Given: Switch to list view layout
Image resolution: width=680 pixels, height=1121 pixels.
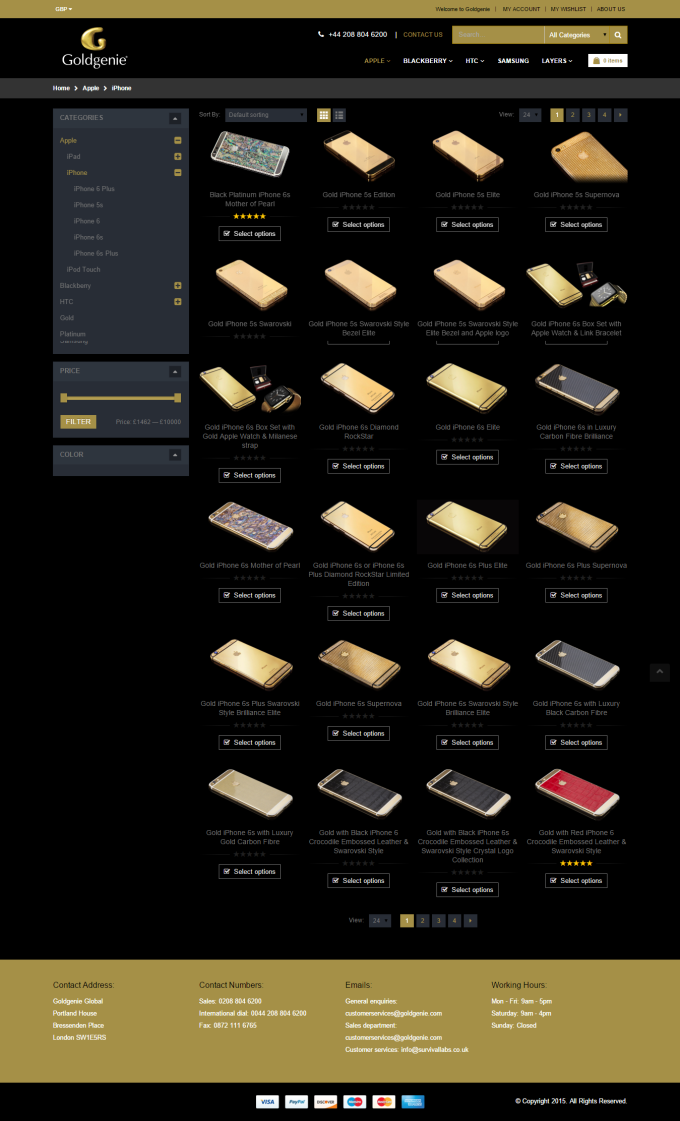Looking at the screenshot, I should point(339,115).
